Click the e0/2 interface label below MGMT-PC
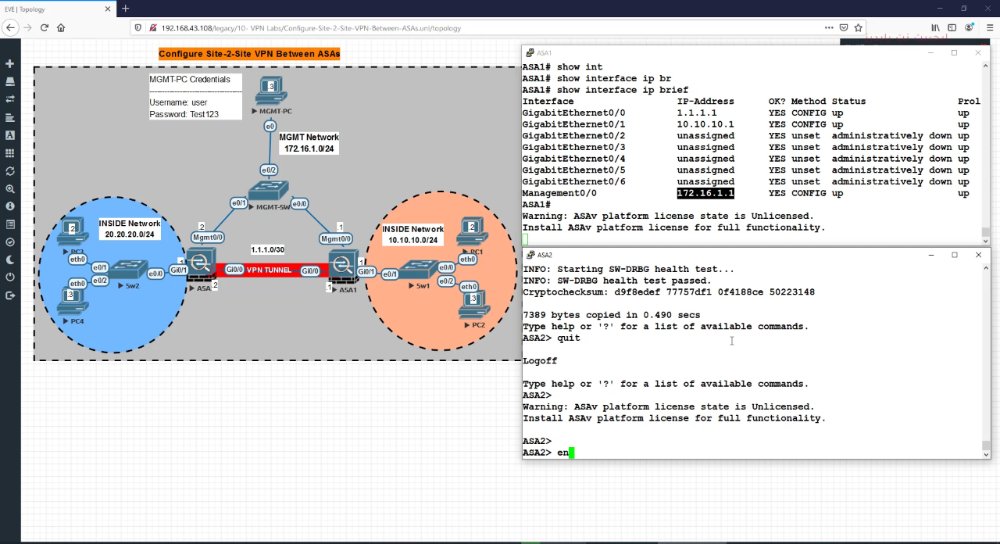1000x544 pixels. coord(268,170)
